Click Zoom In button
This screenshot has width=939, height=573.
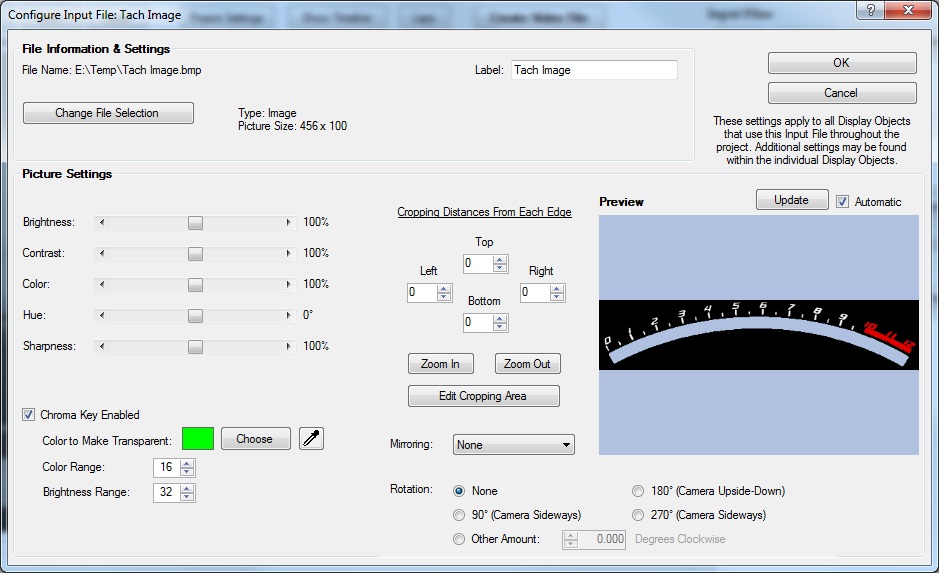click(x=441, y=364)
